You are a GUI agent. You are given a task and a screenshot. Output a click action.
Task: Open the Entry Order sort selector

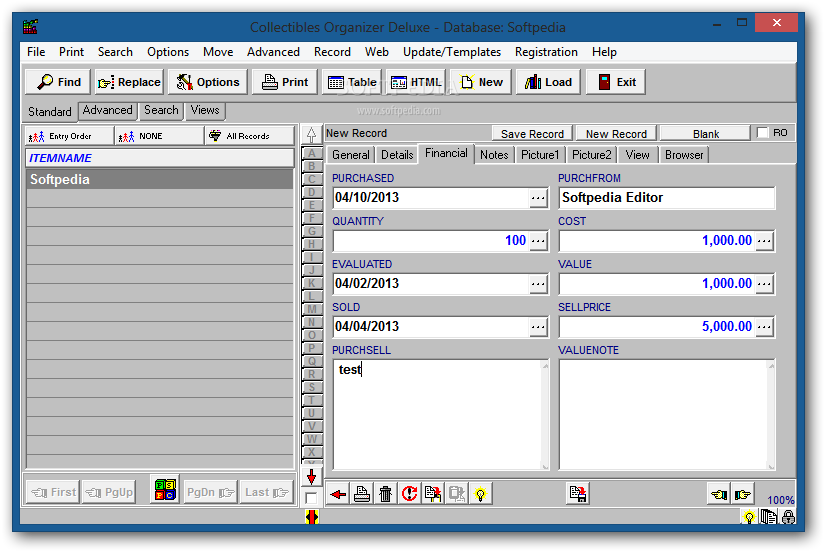(x=69, y=136)
